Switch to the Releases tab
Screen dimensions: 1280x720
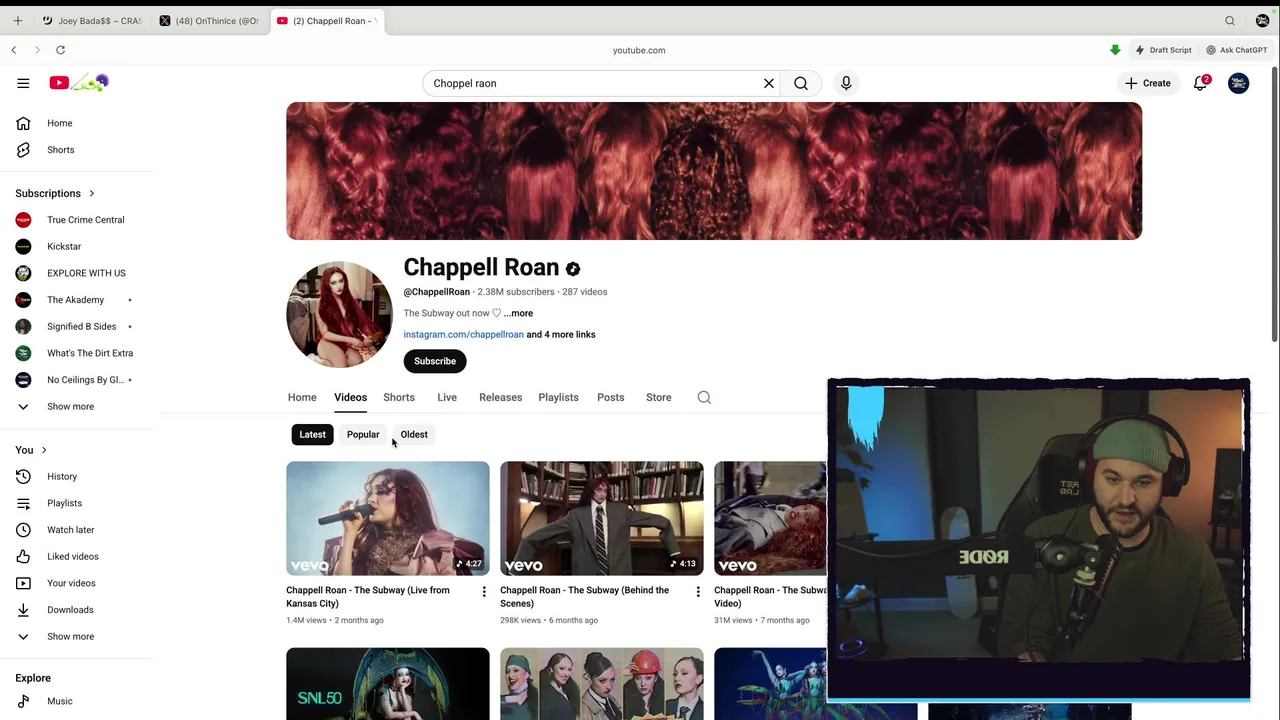coord(501,397)
